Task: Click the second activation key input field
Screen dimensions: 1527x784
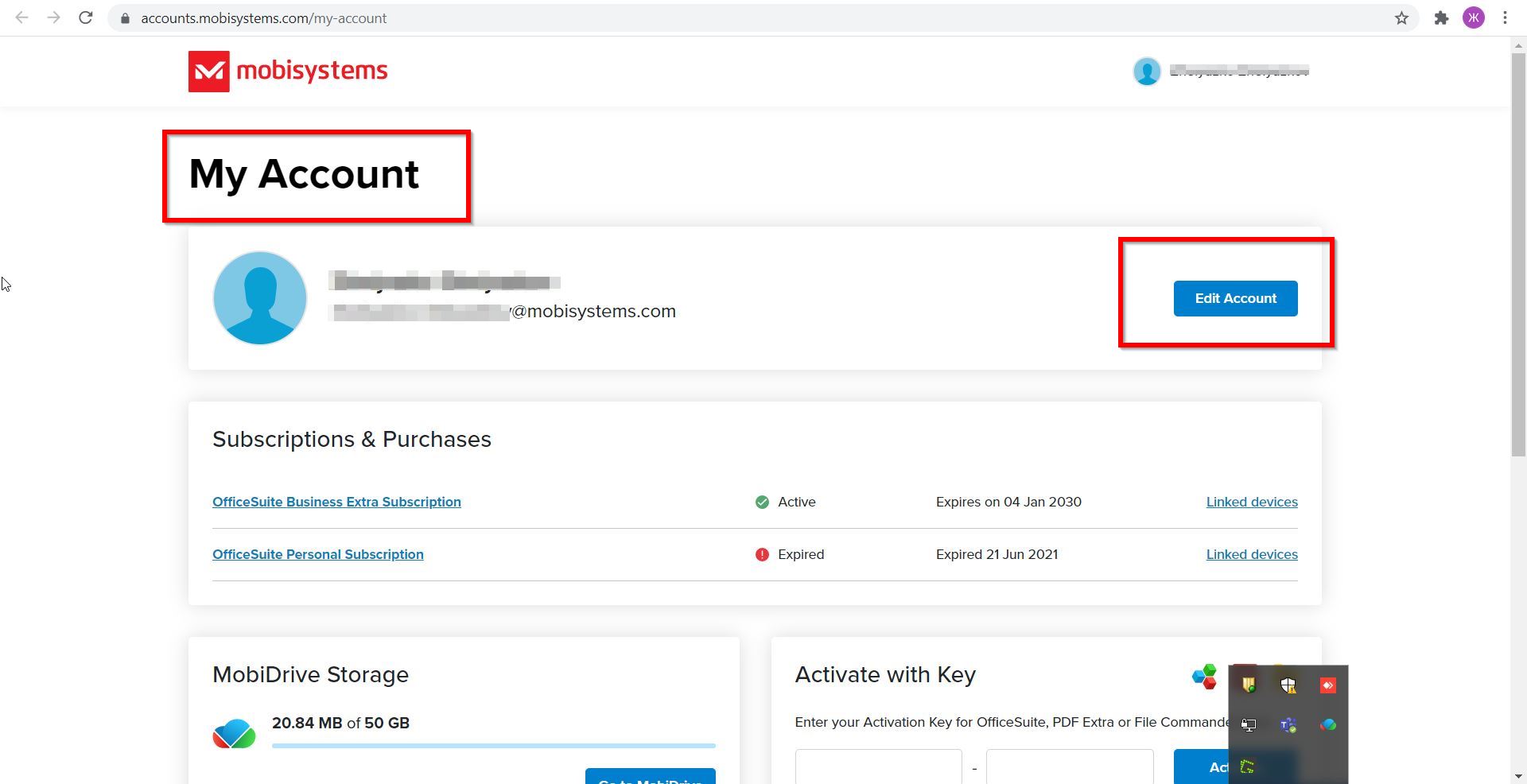Action: click(x=1070, y=767)
